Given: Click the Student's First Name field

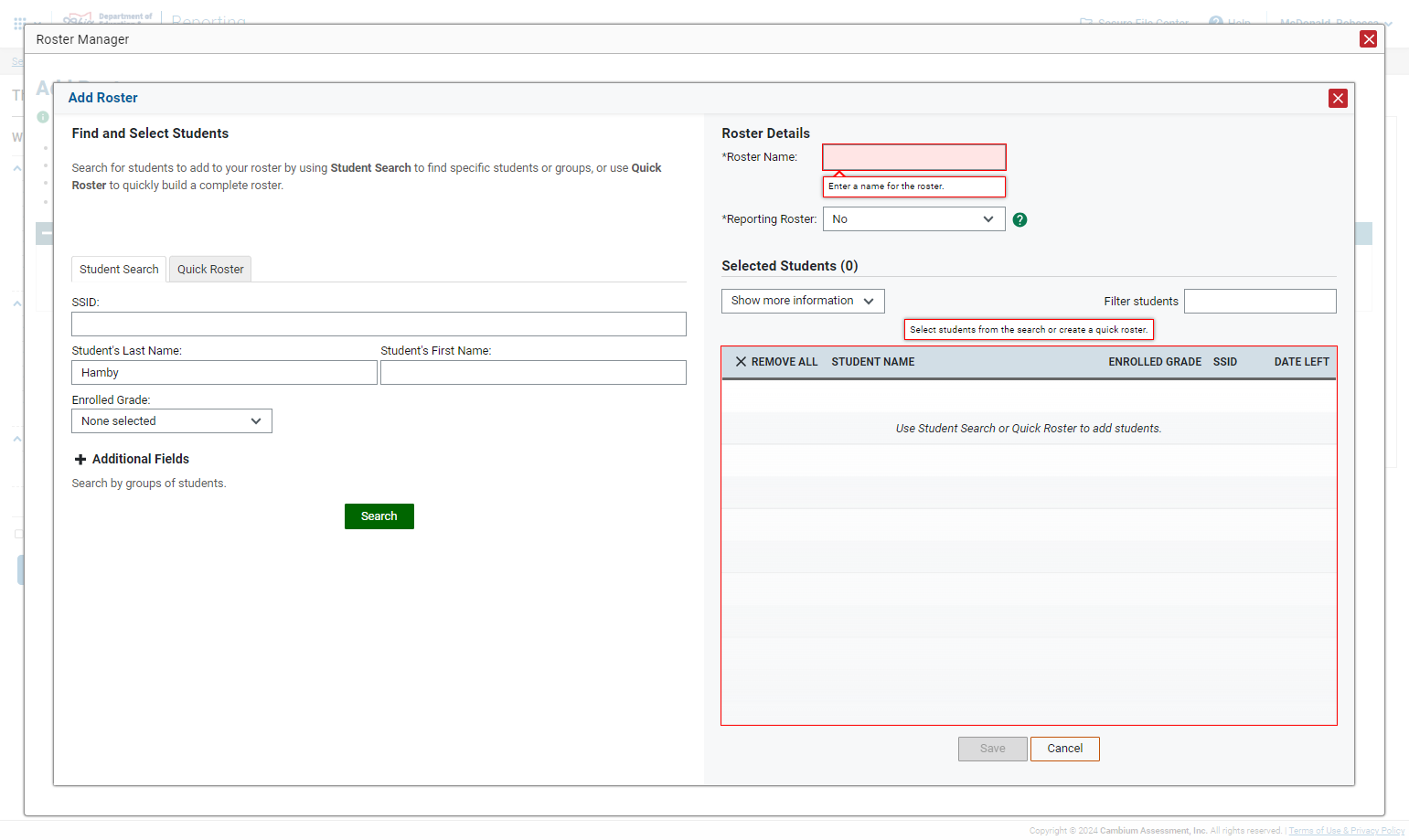Looking at the screenshot, I should pos(533,373).
